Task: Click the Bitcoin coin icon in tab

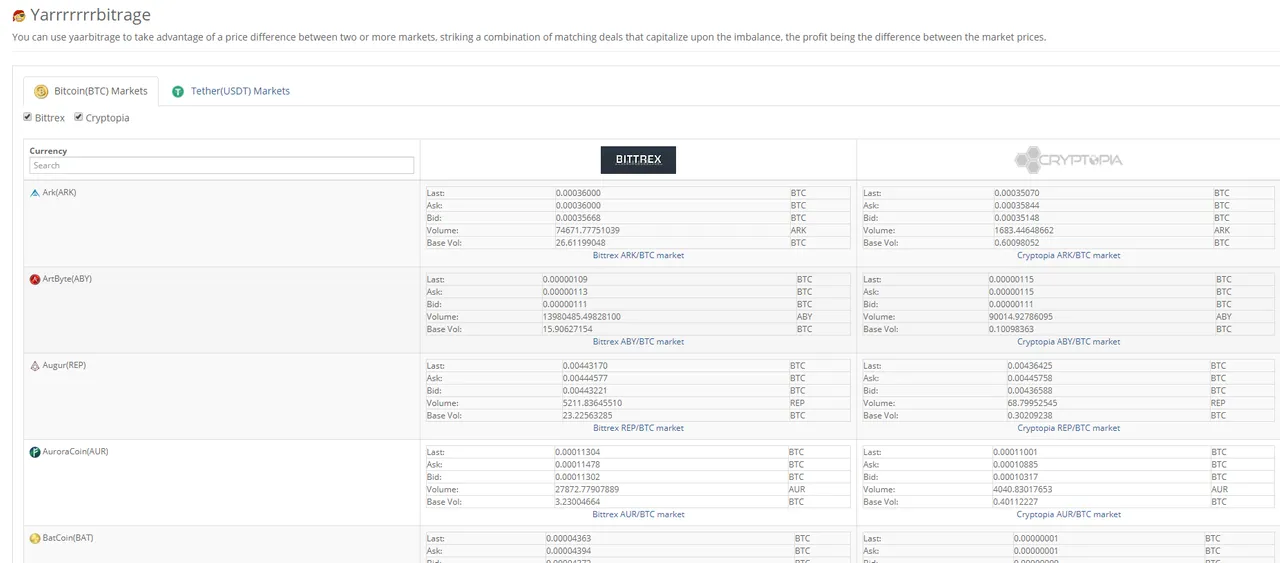Action: point(41,91)
